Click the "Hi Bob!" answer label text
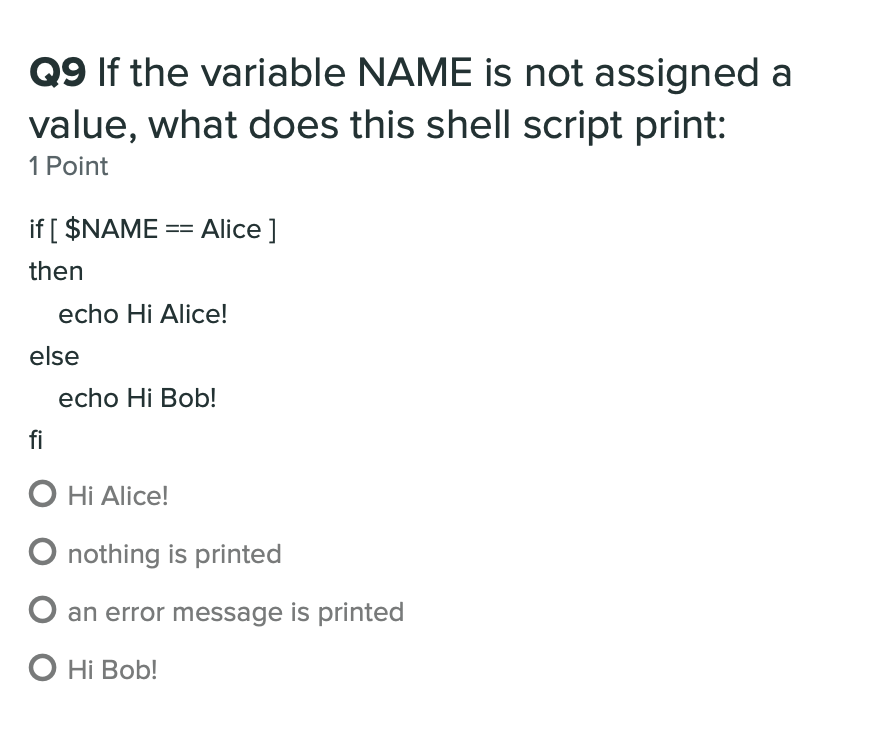Image resolution: width=884 pixels, height=730 pixels. (112, 670)
